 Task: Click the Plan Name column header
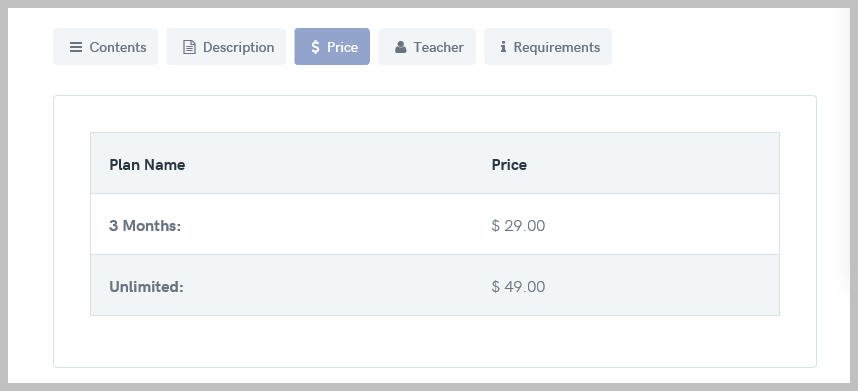(147, 165)
